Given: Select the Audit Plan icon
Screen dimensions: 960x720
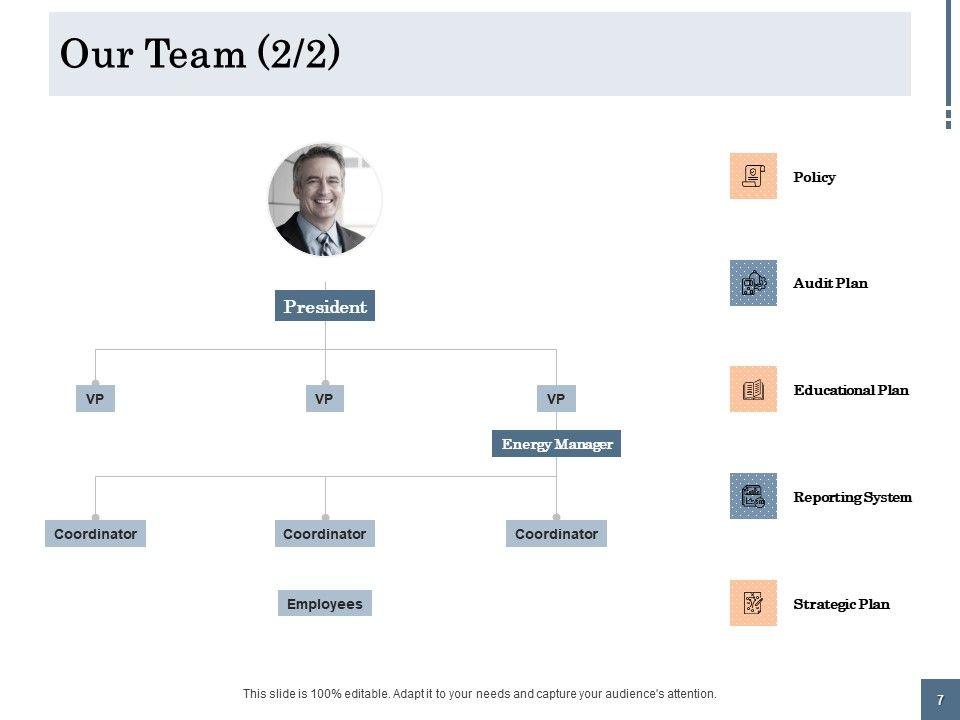Looking at the screenshot, I should tap(753, 283).
